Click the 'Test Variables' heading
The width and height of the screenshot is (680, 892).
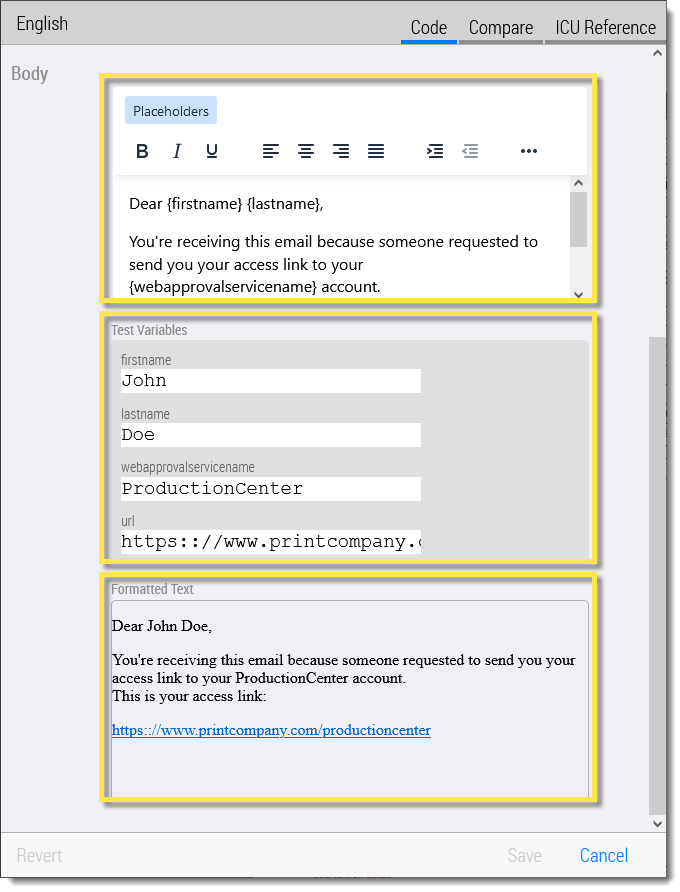click(x=149, y=330)
